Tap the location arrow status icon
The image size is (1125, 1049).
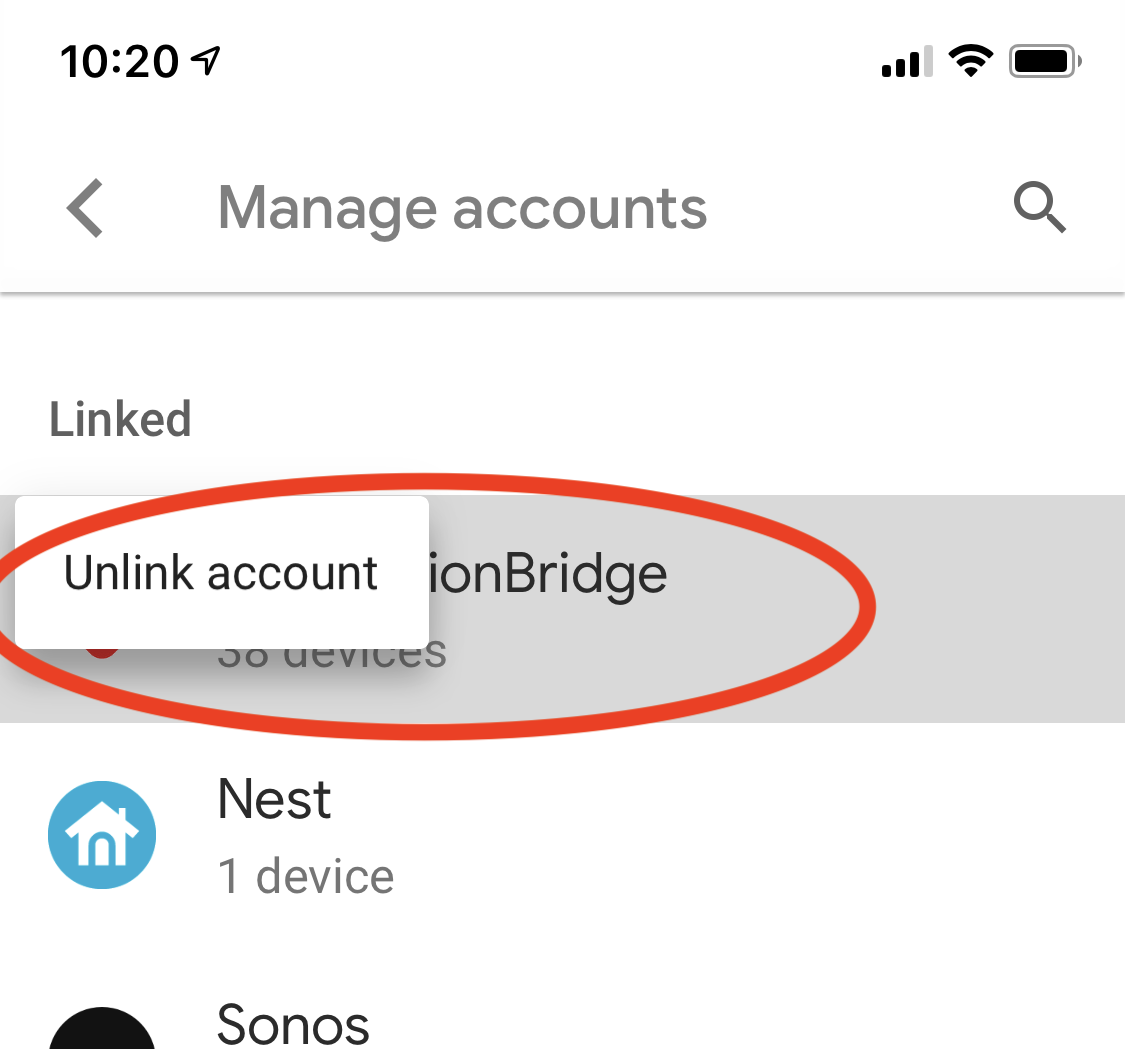[206, 62]
